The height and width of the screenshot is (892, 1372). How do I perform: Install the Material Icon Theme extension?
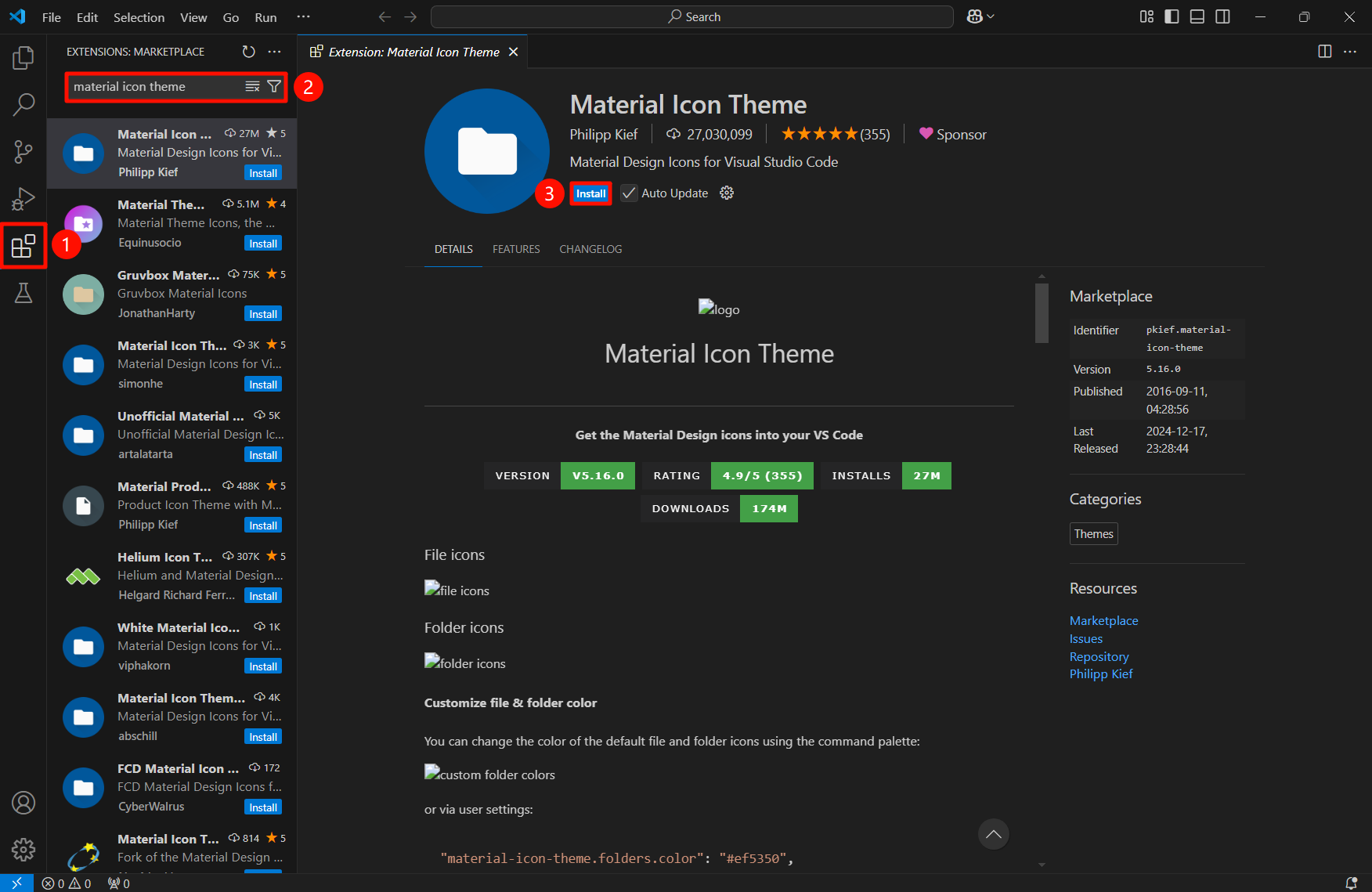pyautogui.click(x=590, y=193)
